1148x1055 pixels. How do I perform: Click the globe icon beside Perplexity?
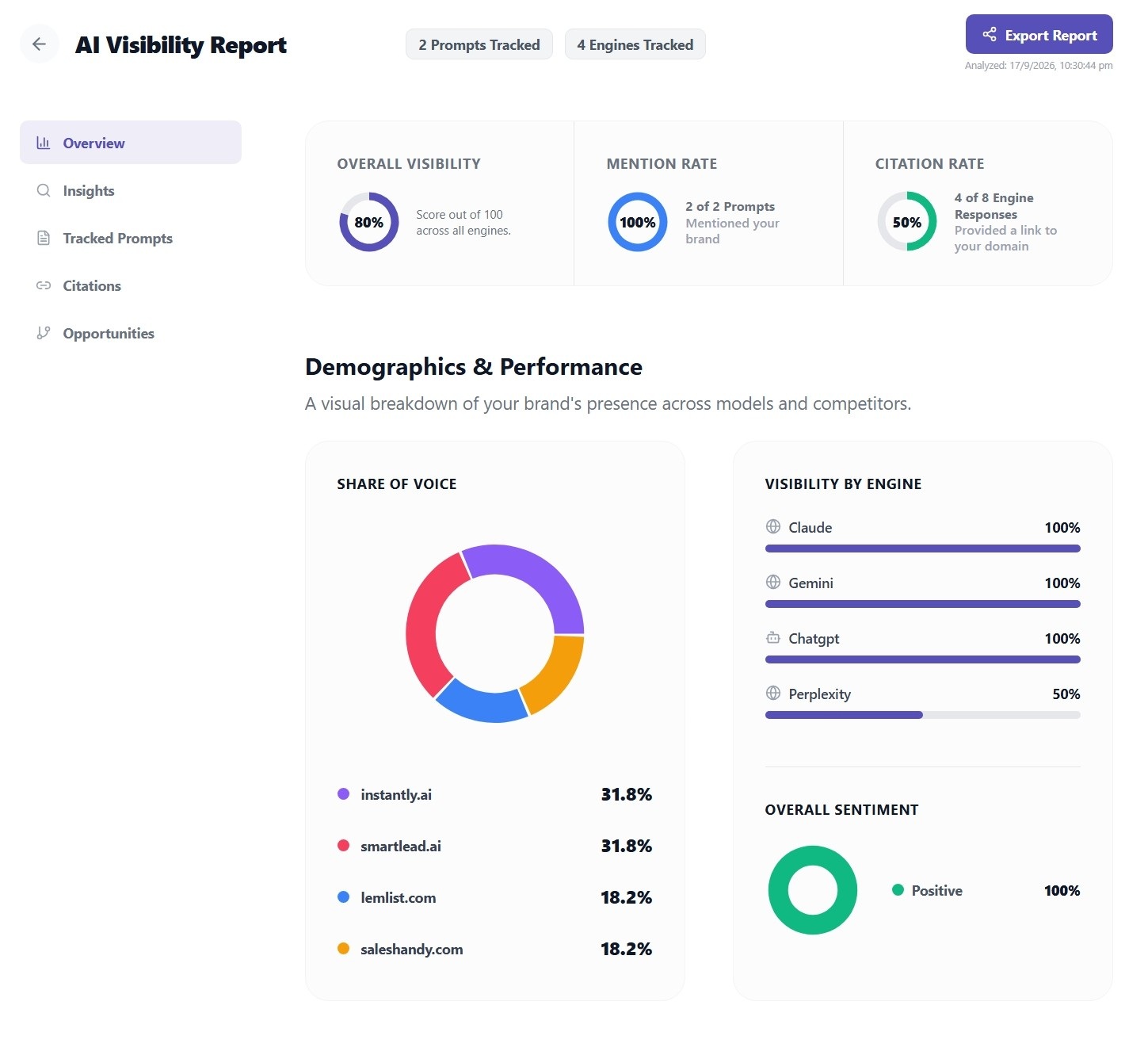pos(773,693)
